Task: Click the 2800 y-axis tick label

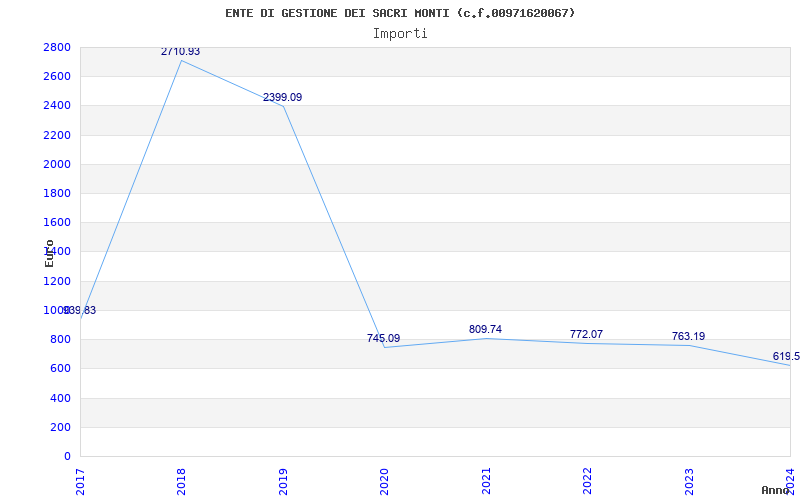Action: pyautogui.click(x=57, y=47)
